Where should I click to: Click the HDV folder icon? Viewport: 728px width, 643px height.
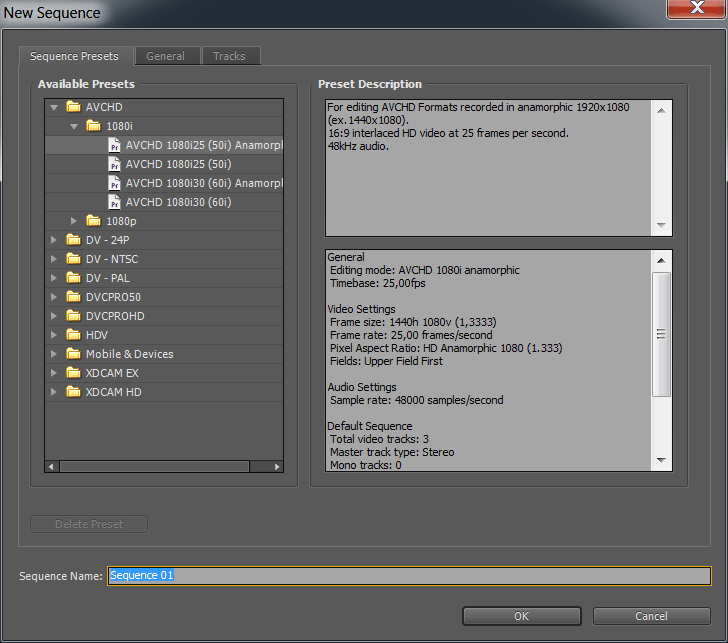pyautogui.click(x=73, y=335)
